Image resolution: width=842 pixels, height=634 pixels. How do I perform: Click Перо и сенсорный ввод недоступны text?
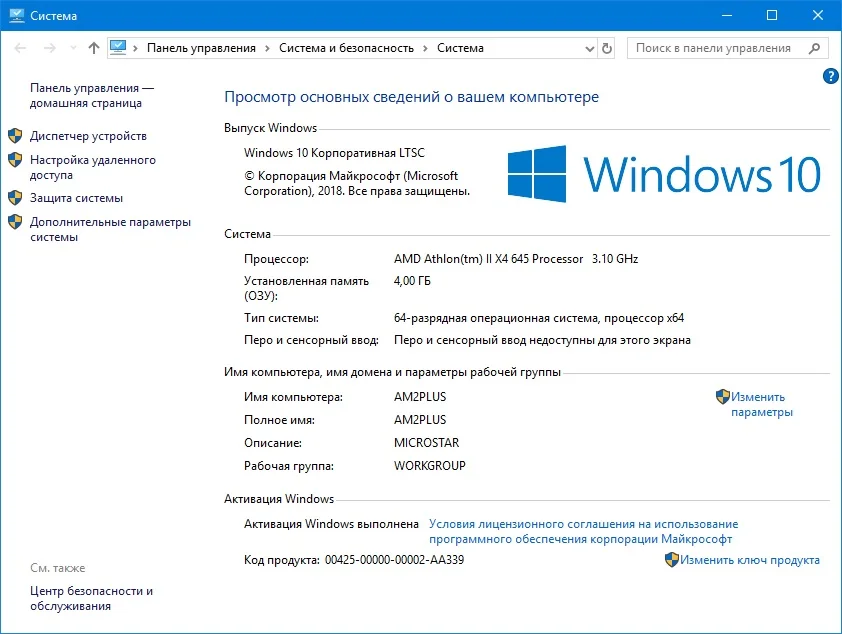coord(542,340)
